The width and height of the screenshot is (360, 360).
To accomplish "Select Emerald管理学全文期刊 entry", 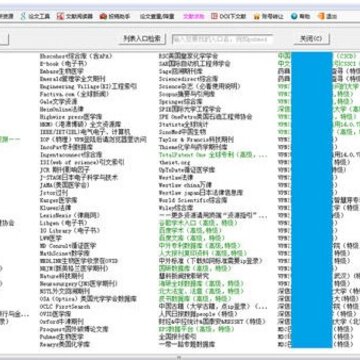I will coord(73,79).
